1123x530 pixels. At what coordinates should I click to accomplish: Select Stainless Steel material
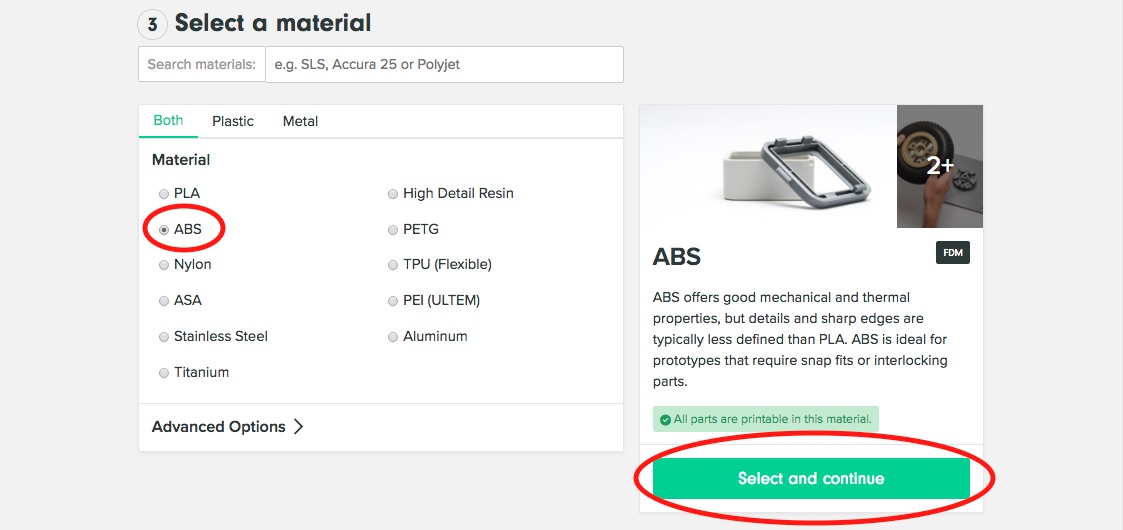[x=164, y=337]
